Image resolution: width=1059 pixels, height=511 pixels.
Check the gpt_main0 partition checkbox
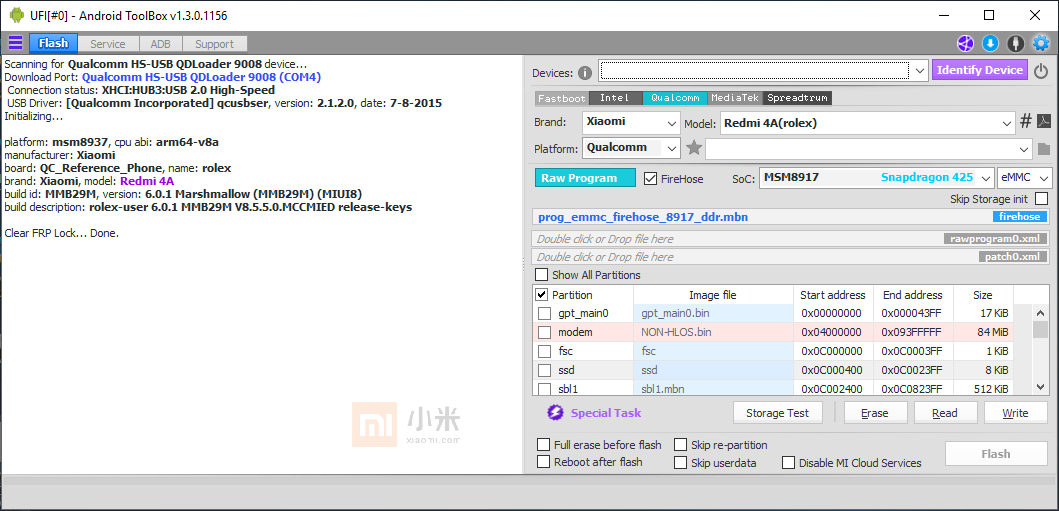point(544,313)
